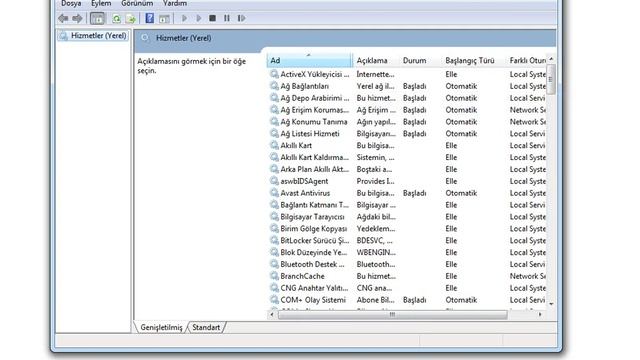Click the Export List toolbar icon
The height and width of the screenshot is (360, 640).
(131, 18)
